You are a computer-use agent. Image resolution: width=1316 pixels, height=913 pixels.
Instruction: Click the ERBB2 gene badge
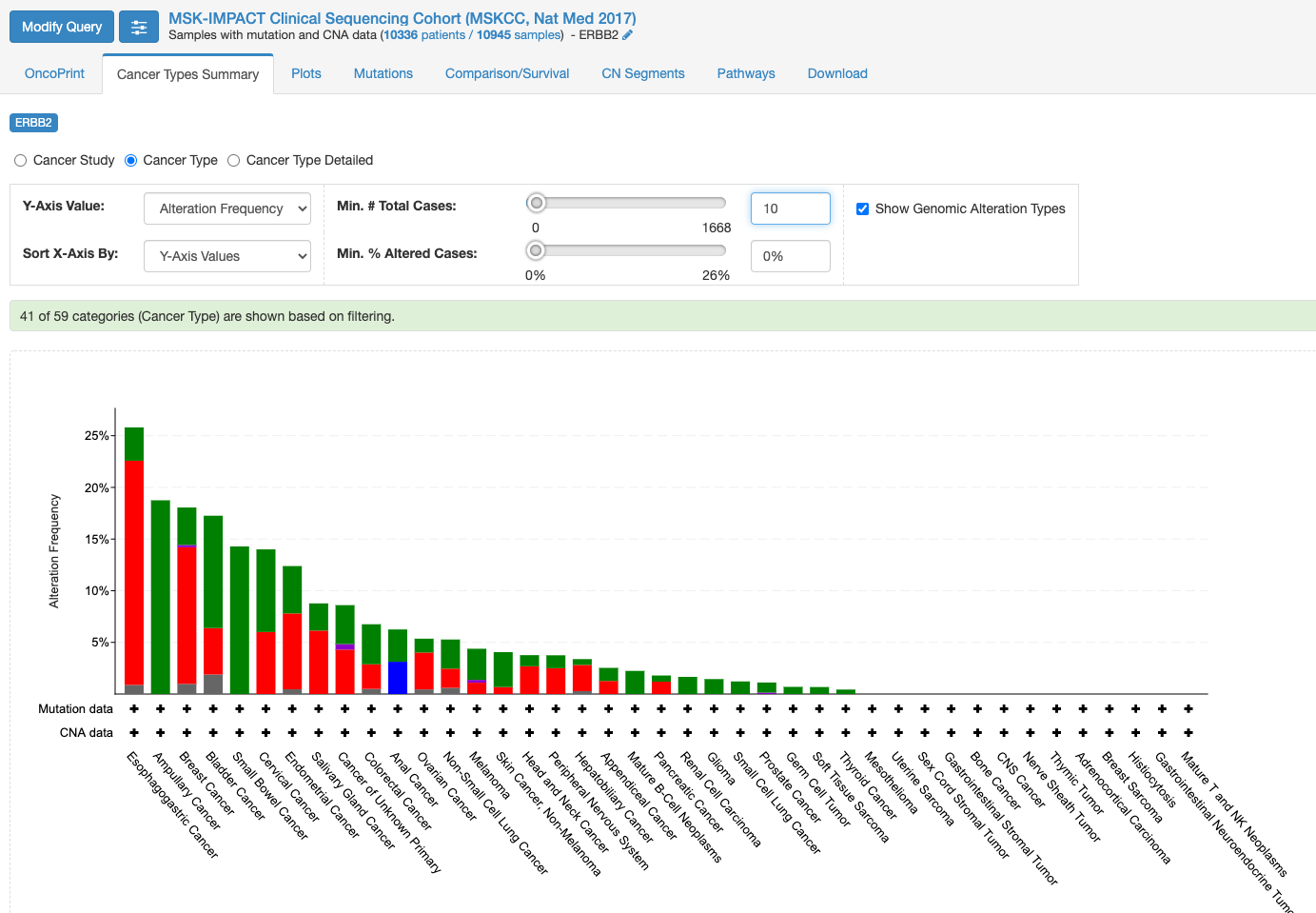(x=33, y=123)
